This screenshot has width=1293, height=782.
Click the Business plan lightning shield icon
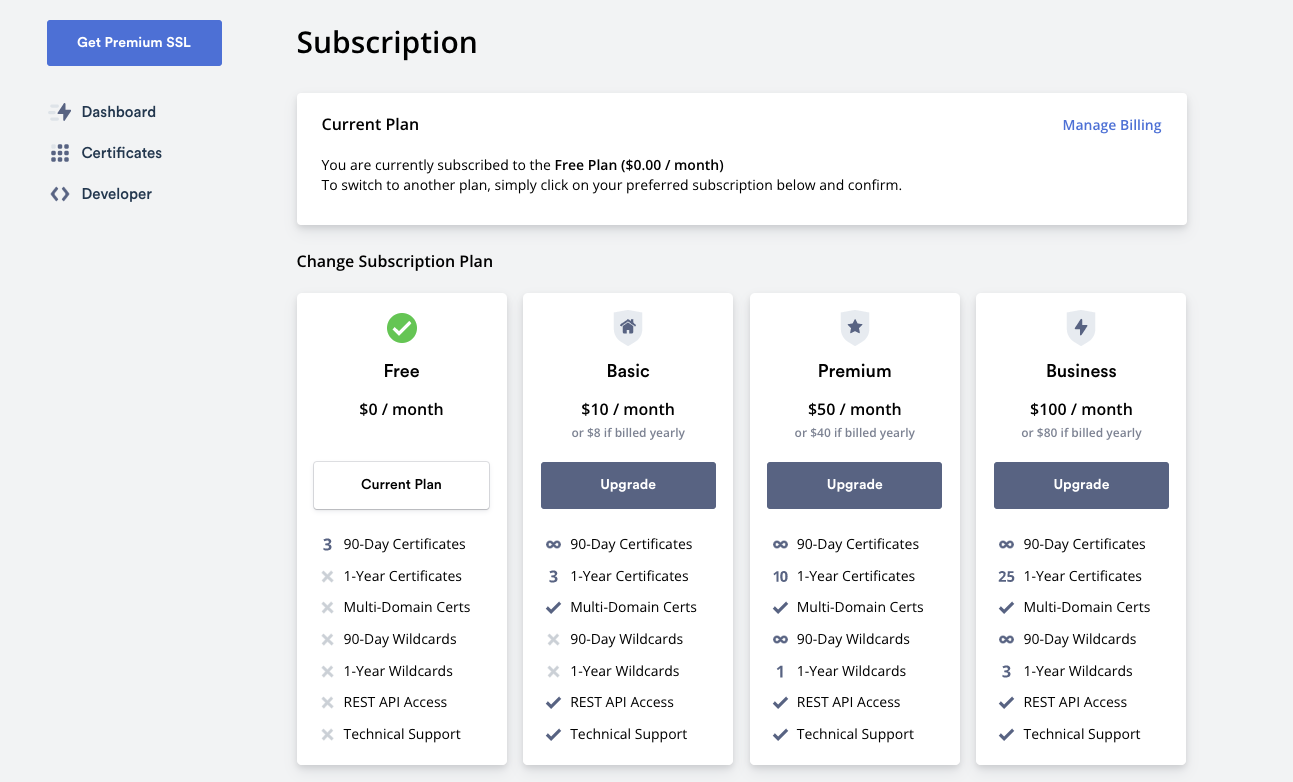1081,327
